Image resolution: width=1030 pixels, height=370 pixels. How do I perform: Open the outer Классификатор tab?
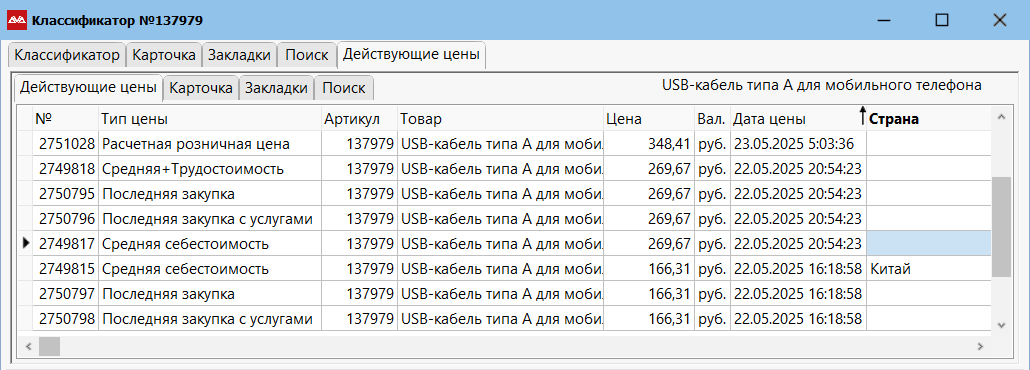[x=67, y=55]
